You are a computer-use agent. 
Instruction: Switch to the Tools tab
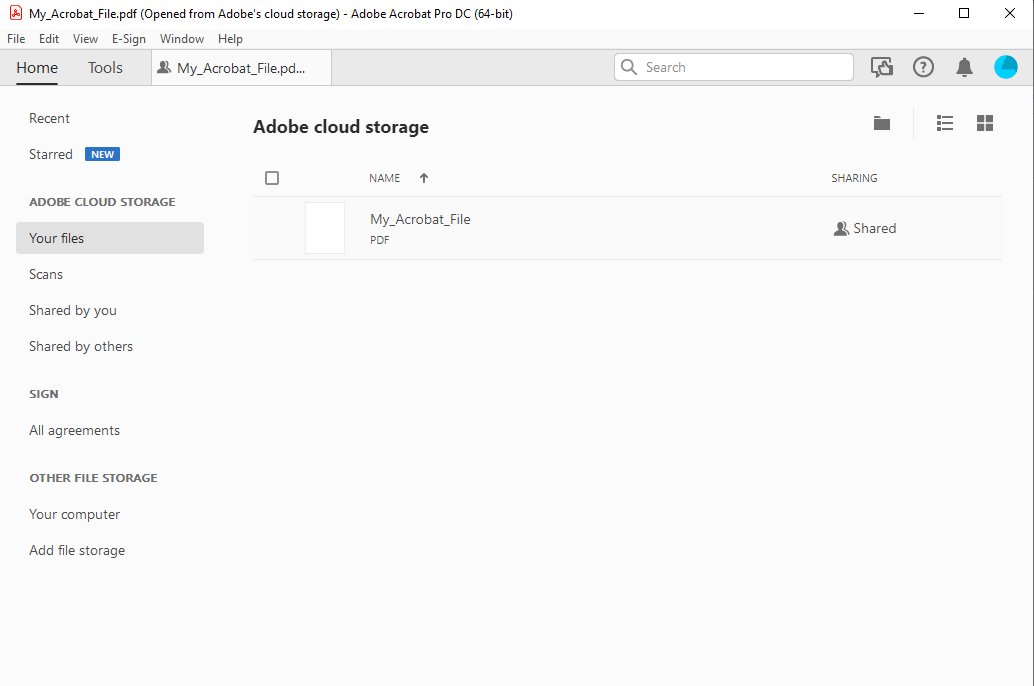(106, 68)
